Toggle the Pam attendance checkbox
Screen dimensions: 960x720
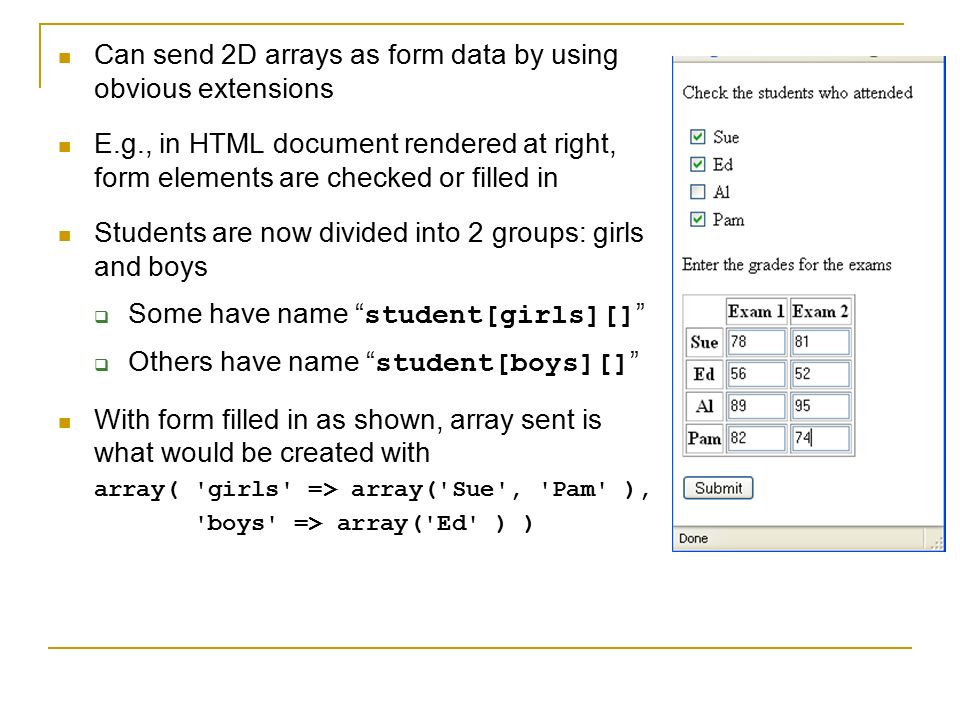697,219
